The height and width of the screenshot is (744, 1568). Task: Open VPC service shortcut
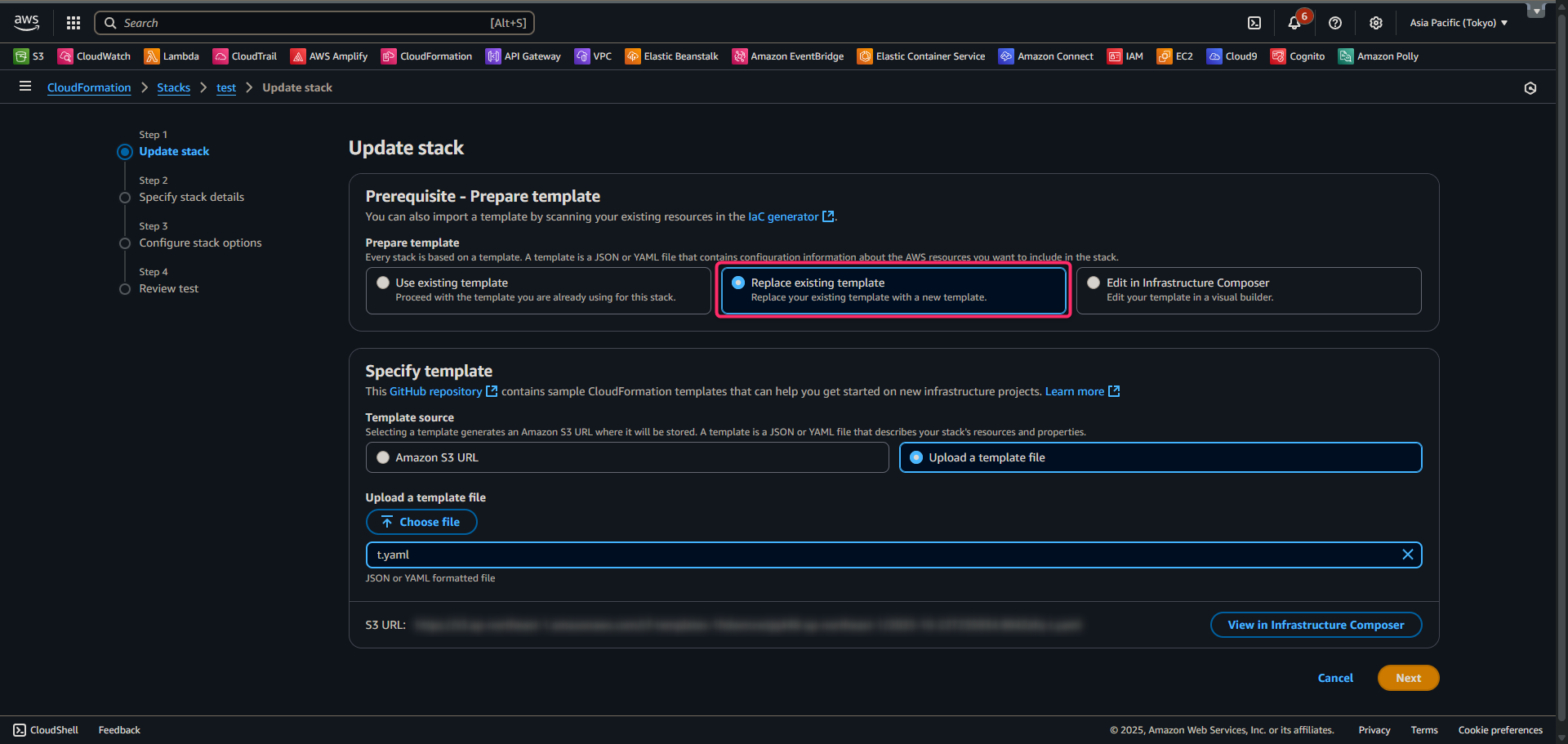[x=594, y=56]
